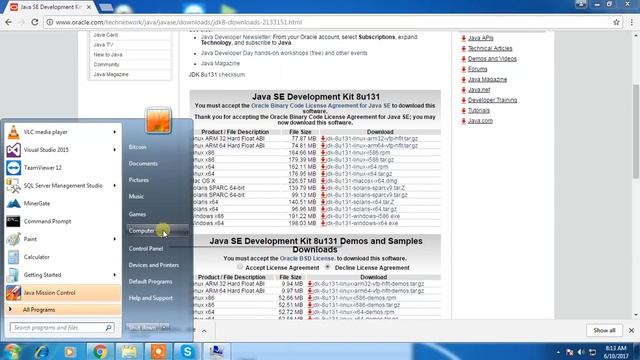Expand All Programs list
Viewport: 640px width, 360px height.
click(63, 310)
